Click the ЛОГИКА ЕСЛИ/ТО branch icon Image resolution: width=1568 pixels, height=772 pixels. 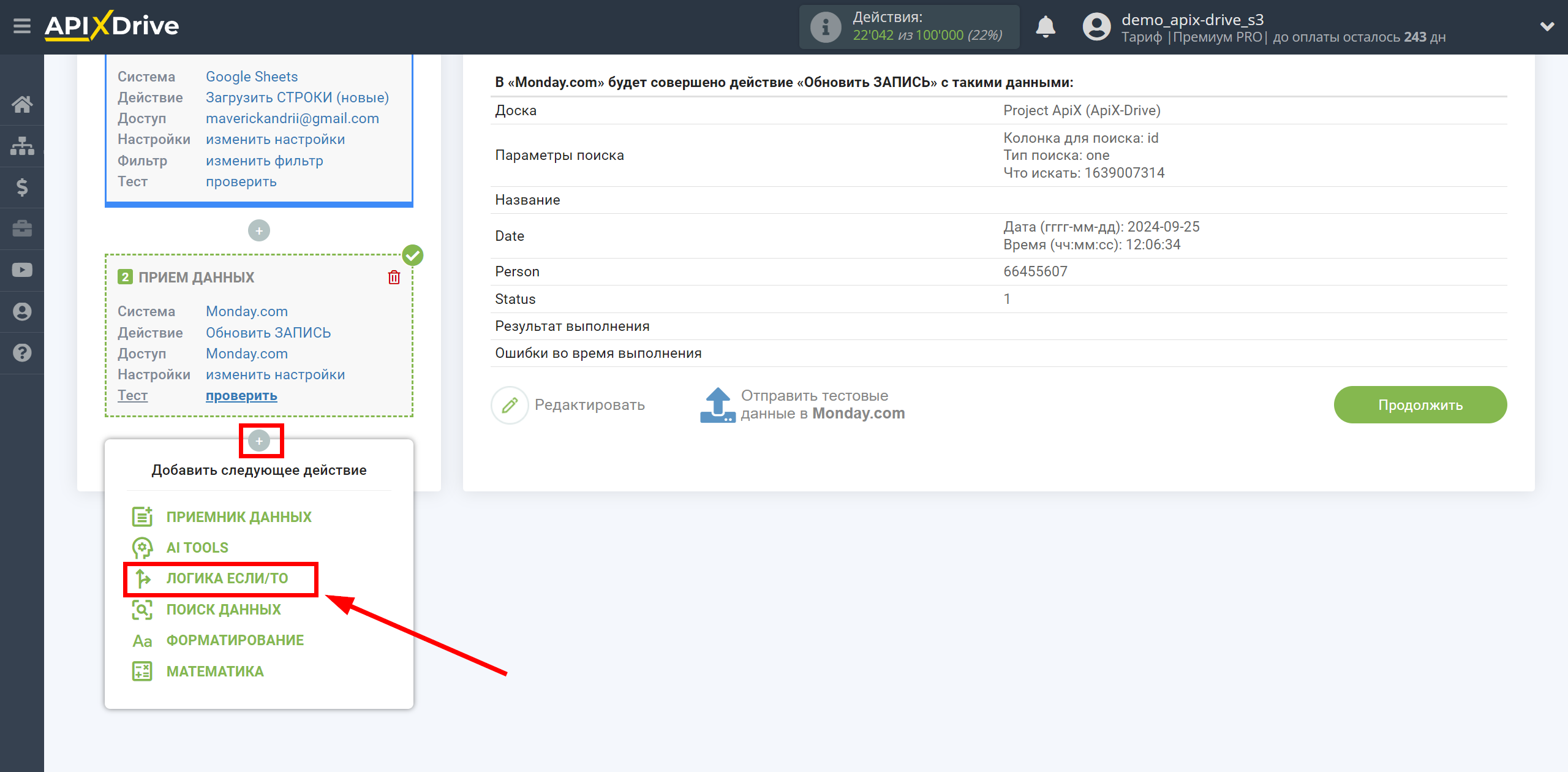(142, 578)
